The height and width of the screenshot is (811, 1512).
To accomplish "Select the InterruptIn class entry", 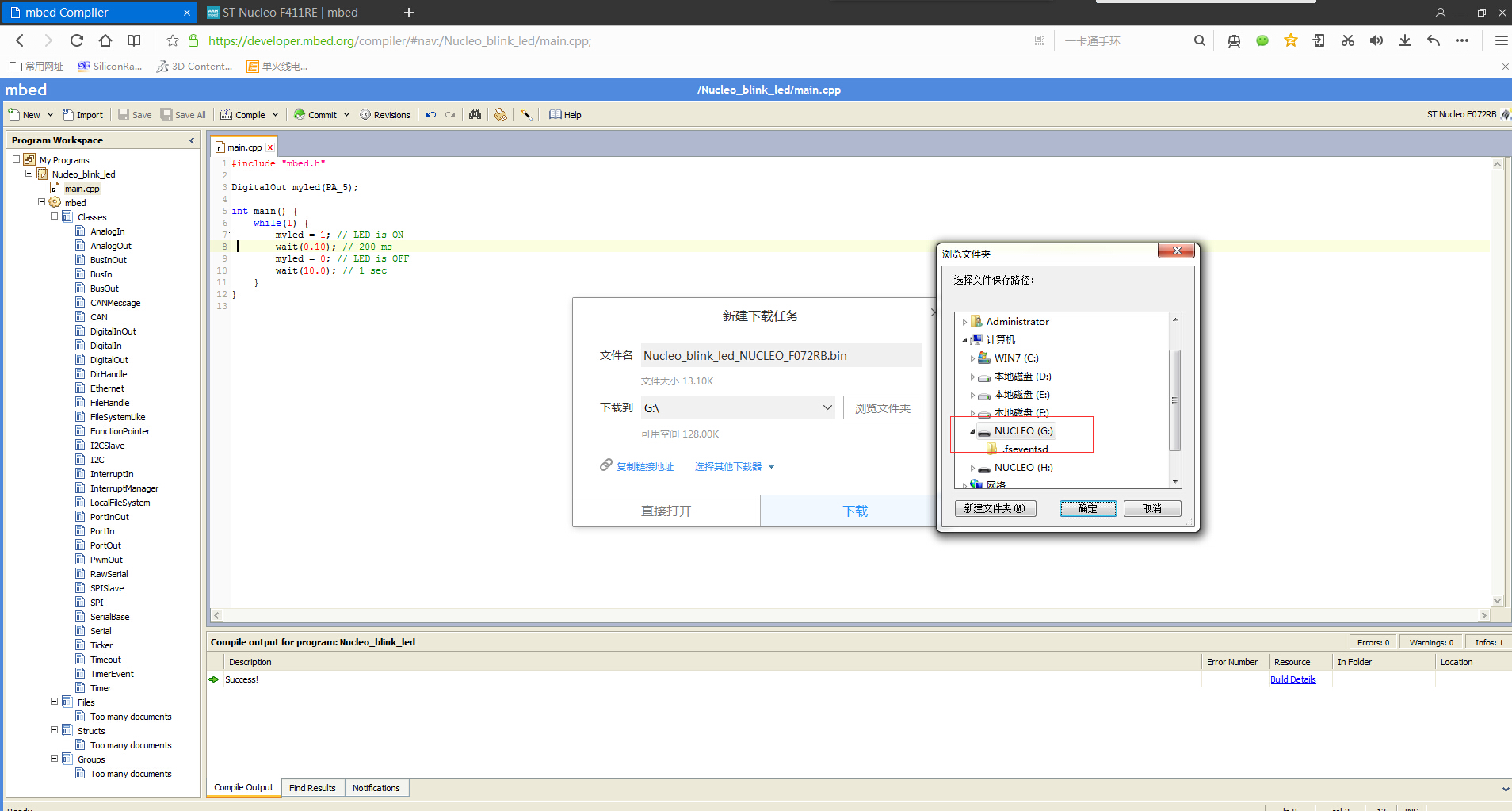I will 112,474.
